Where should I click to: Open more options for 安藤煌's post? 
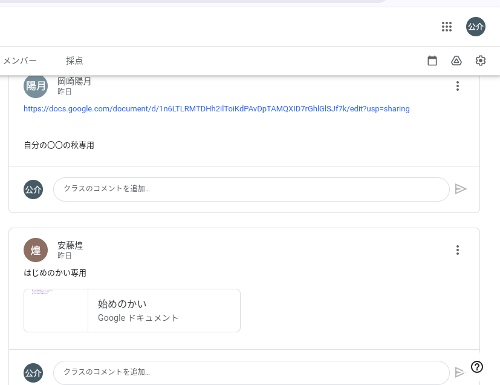(x=458, y=250)
